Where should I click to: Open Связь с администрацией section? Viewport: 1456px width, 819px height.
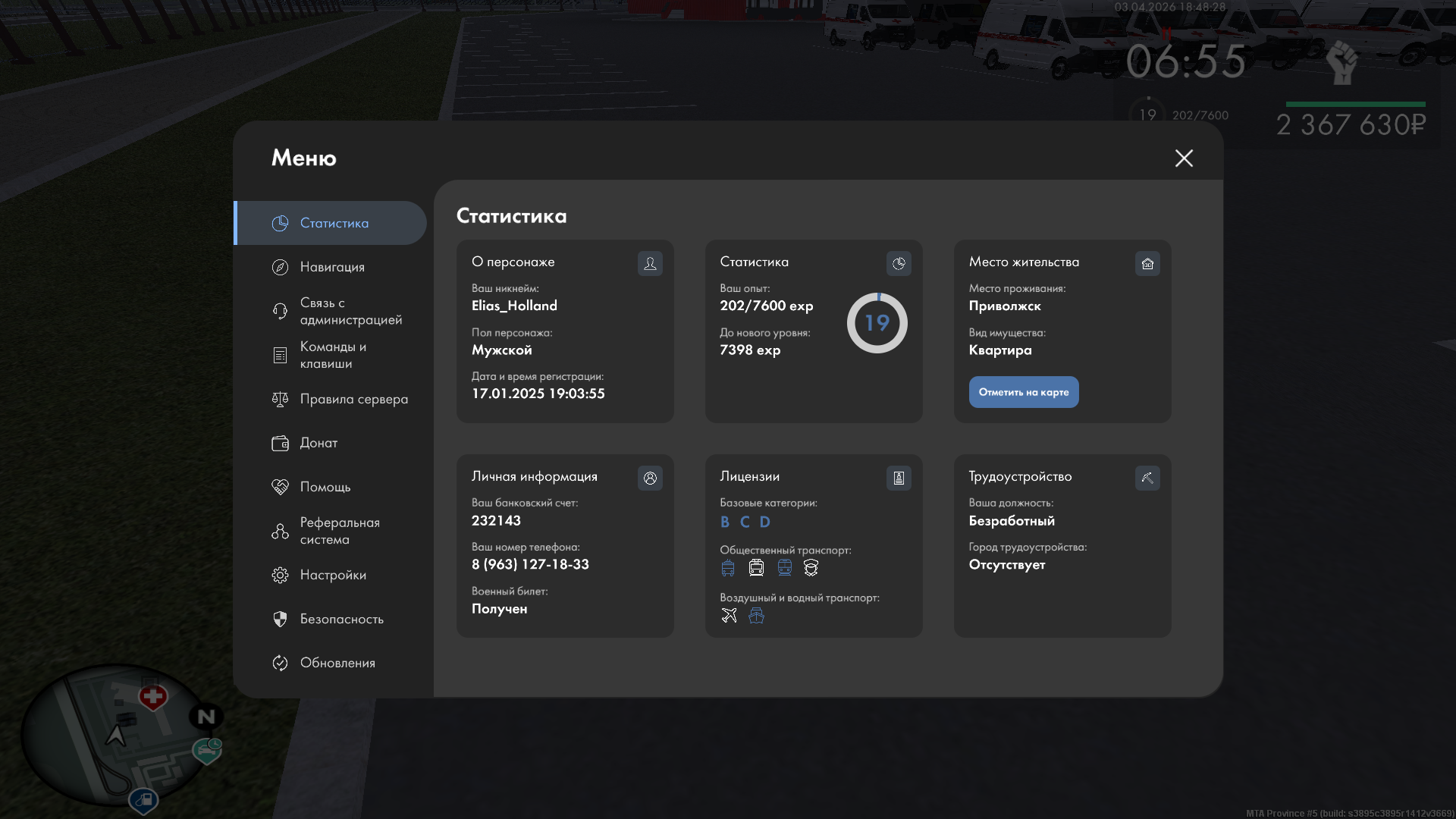click(x=350, y=311)
